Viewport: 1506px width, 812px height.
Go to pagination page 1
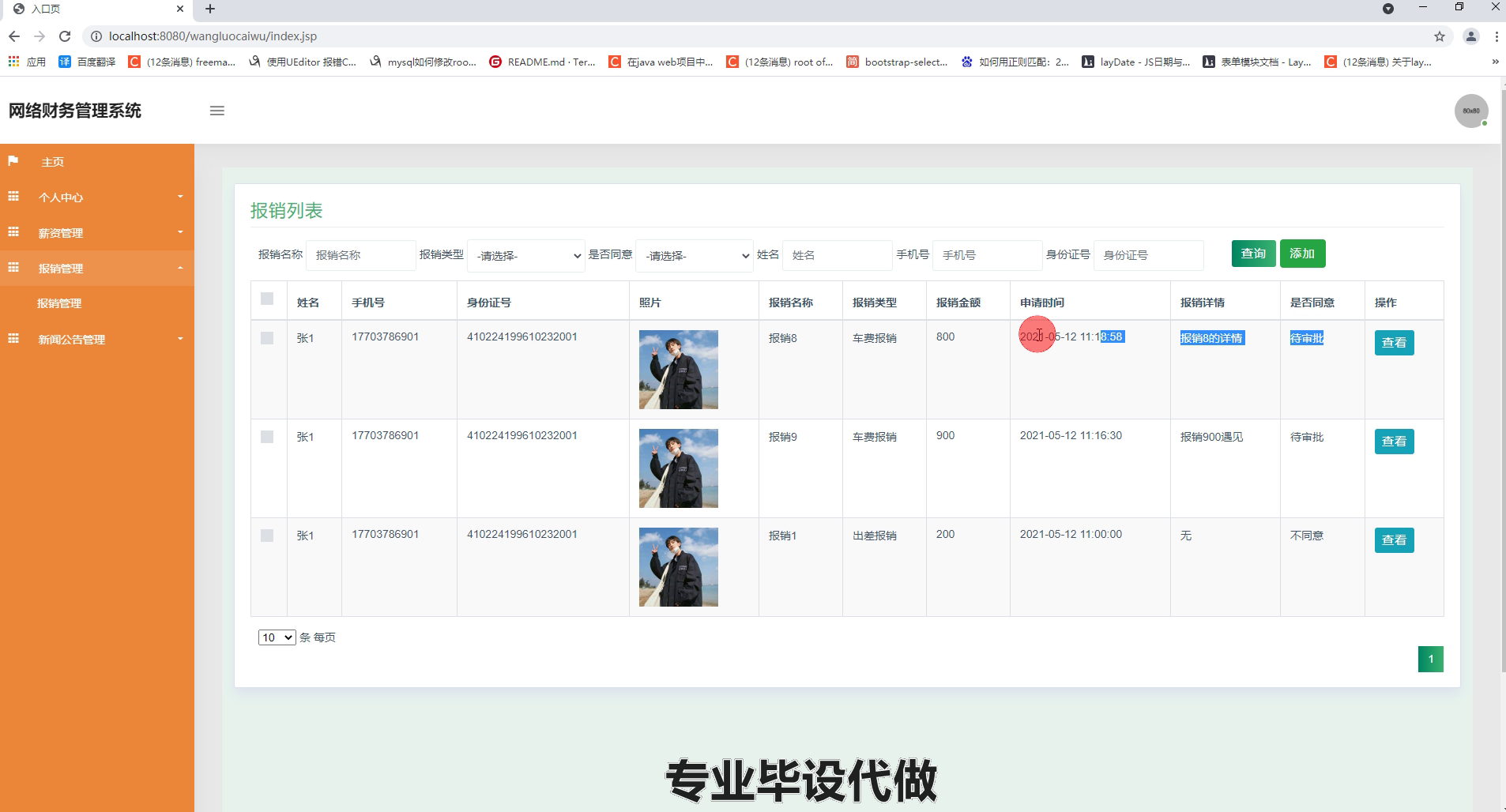tap(1430, 659)
